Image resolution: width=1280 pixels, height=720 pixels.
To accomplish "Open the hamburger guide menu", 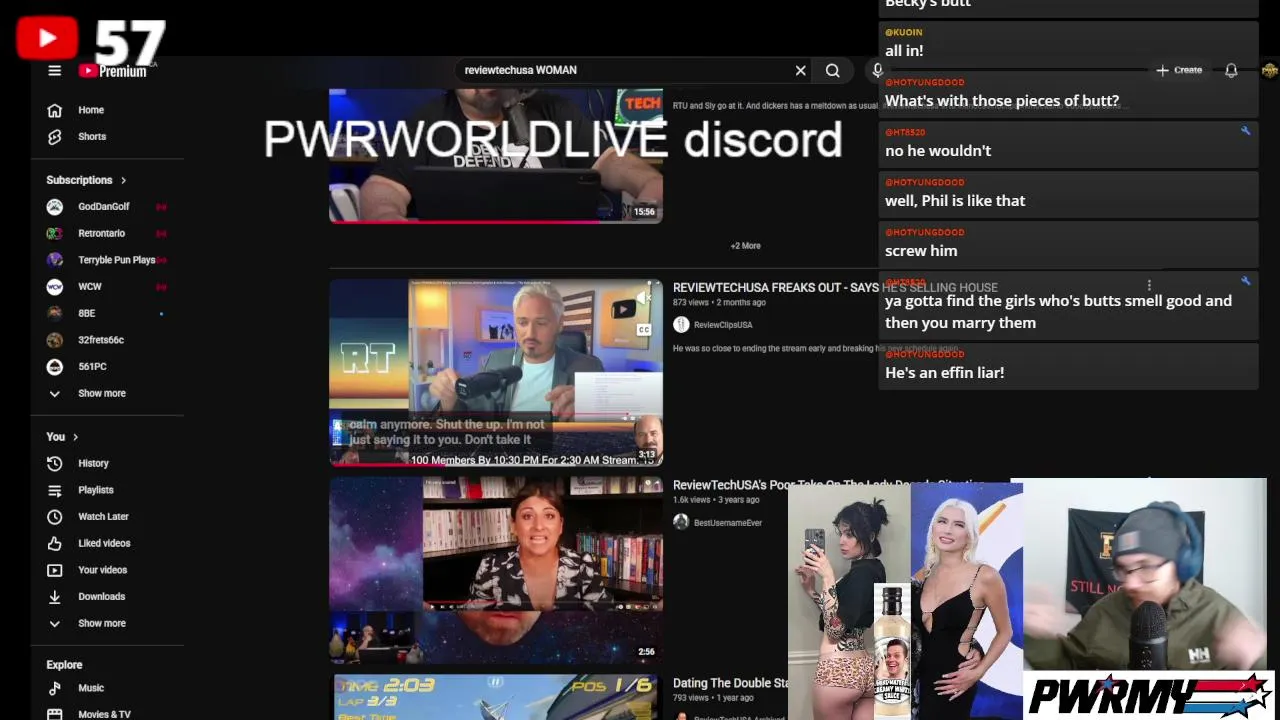I will (x=55, y=70).
